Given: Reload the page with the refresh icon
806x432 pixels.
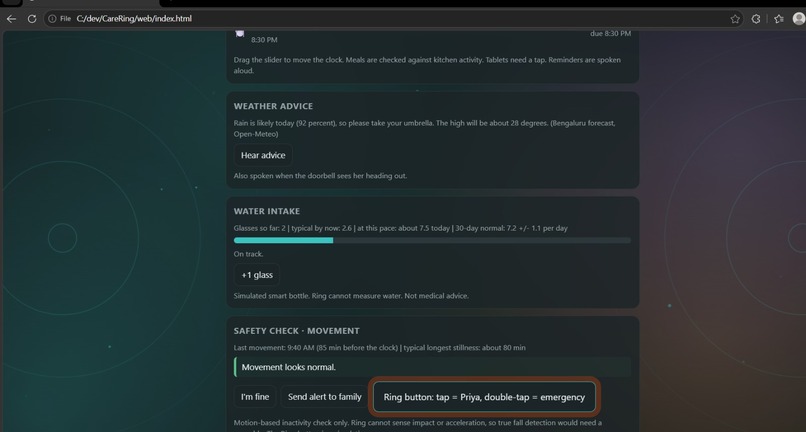Looking at the screenshot, I should 32,19.
